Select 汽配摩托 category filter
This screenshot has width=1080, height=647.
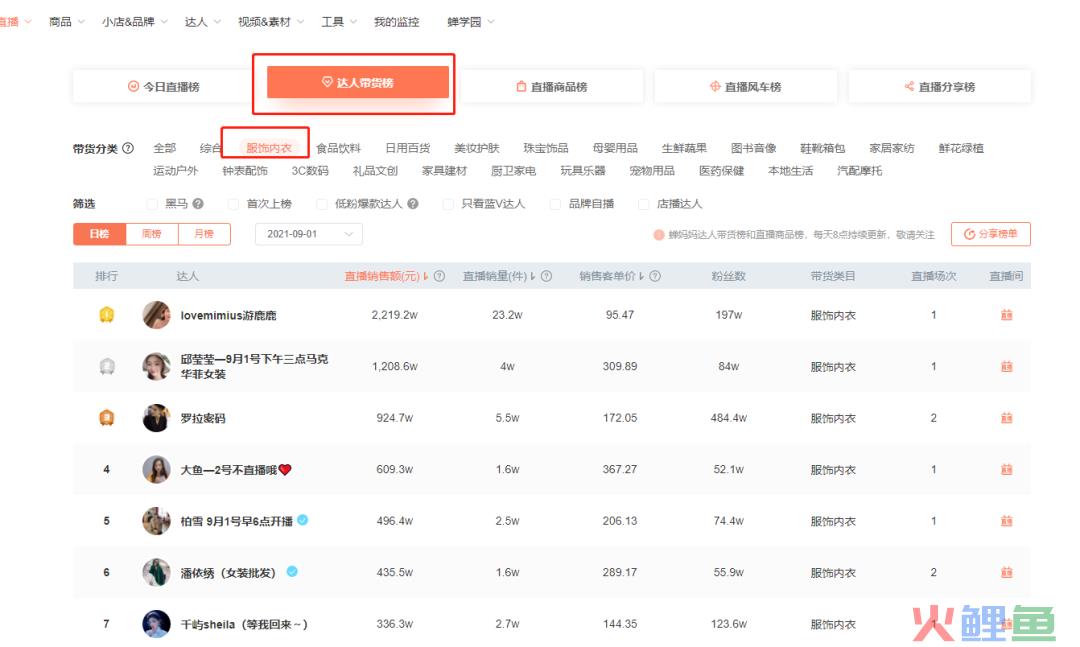(859, 171)
